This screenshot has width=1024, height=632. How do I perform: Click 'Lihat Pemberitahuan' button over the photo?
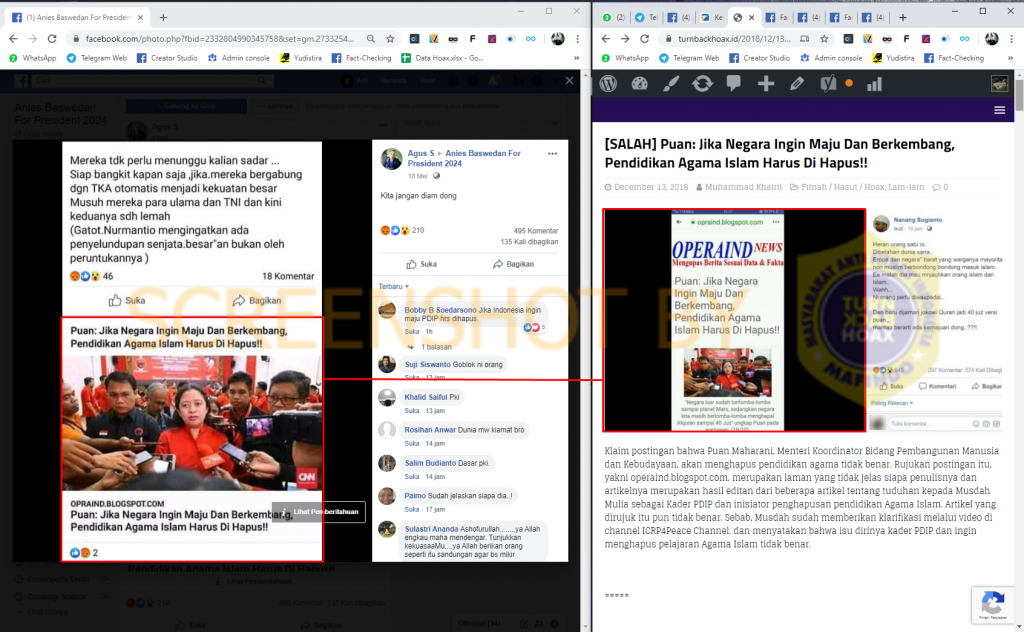click(319, 512)
